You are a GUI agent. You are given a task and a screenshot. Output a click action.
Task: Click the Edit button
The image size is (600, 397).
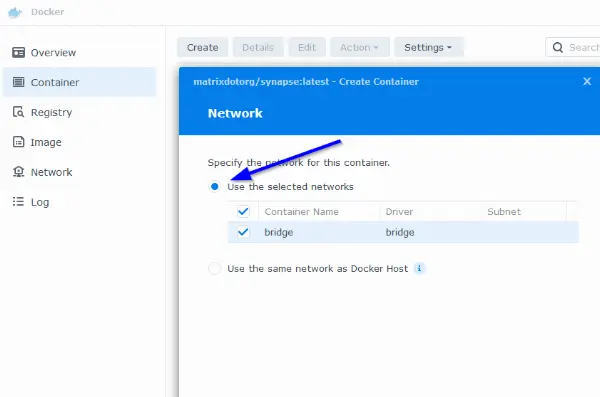coord(307,47)
